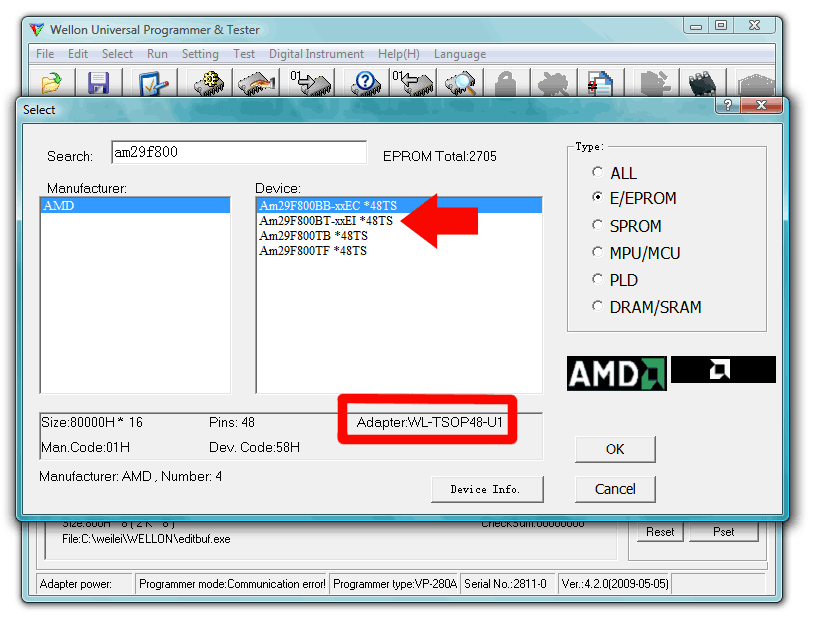Select the SPROM type radio button
The image size is (818, 626).
(x=598, y=225)
